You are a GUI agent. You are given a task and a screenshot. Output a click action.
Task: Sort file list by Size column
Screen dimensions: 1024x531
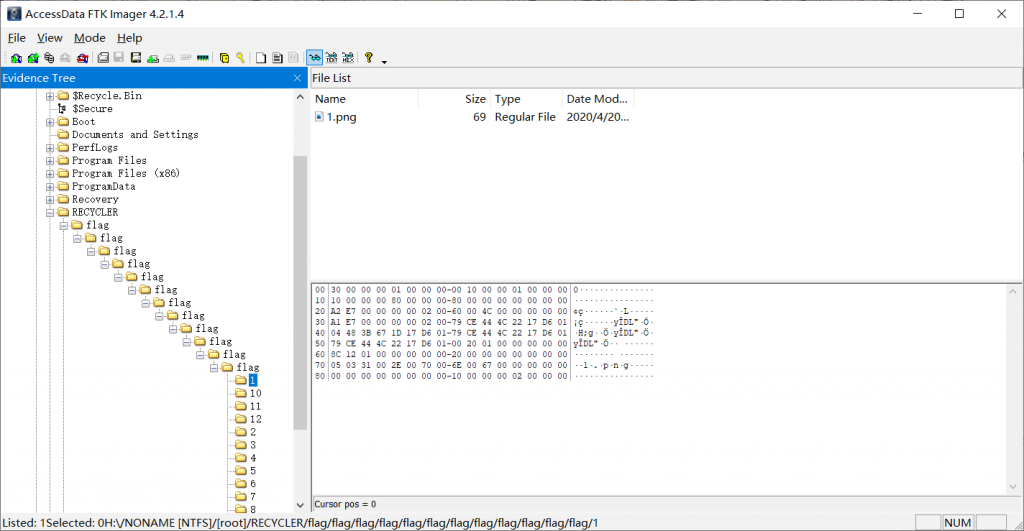coord(455,99)
